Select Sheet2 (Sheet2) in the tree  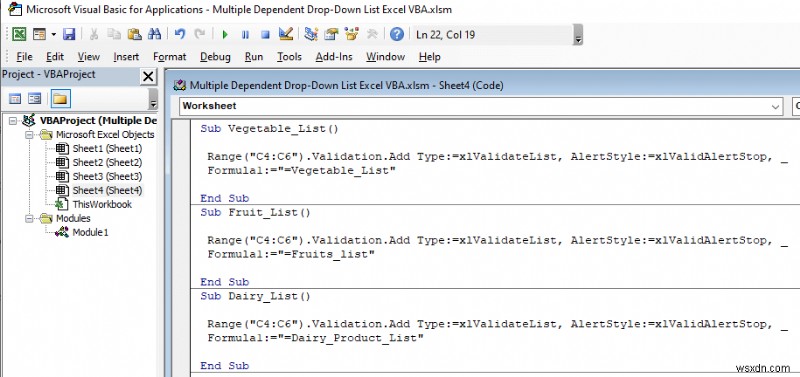(107, 163)
